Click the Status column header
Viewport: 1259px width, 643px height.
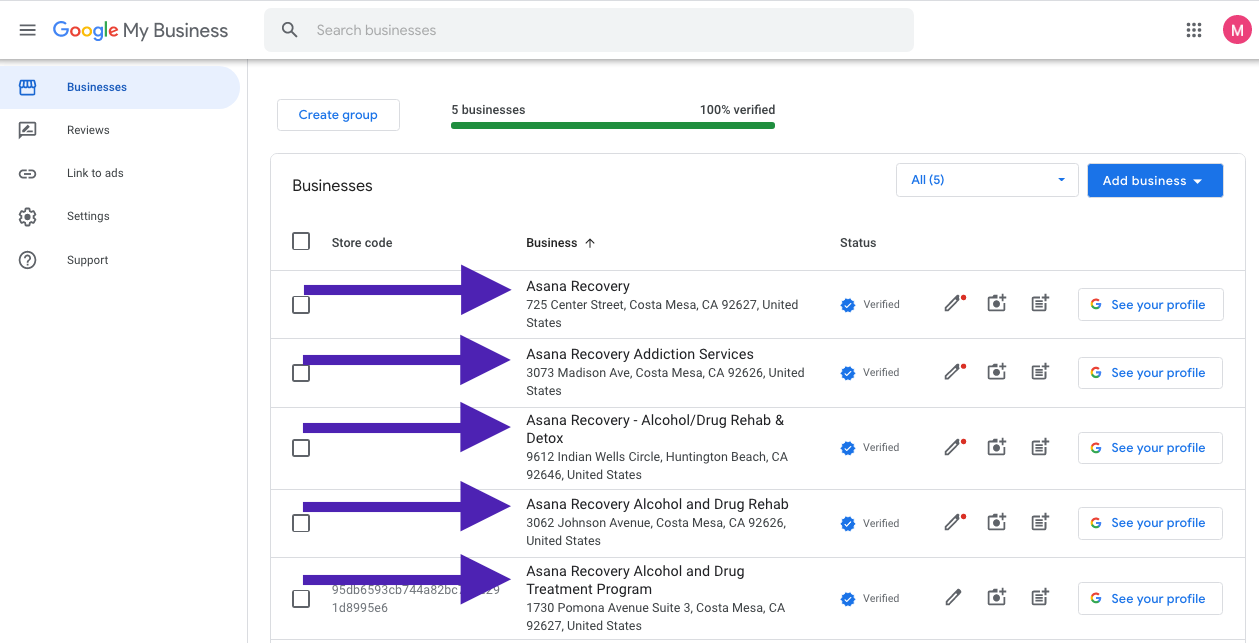coord(858,243)
